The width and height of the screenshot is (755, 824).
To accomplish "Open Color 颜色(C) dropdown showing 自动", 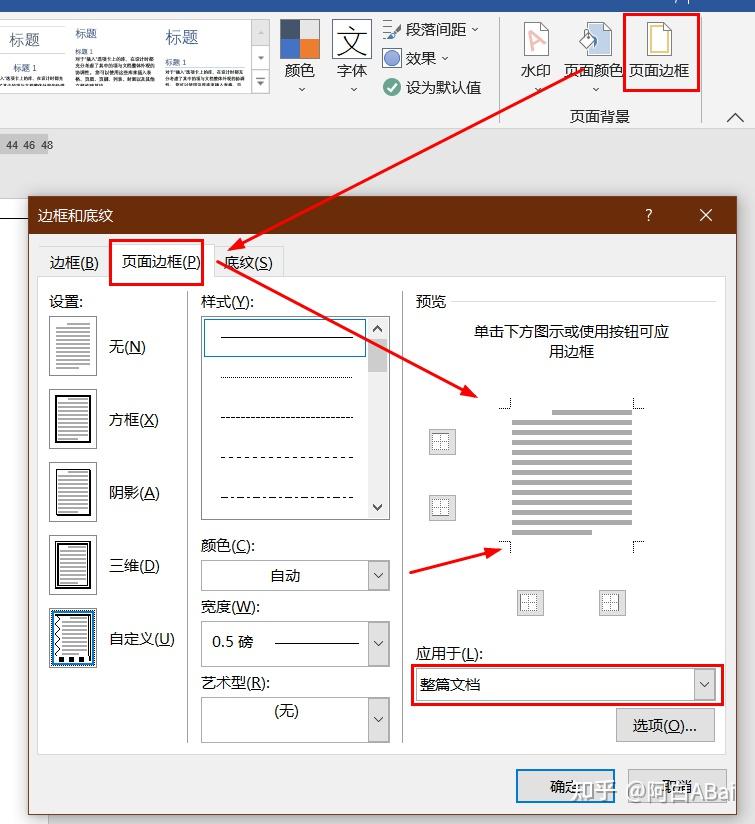I will click(295, 575).
